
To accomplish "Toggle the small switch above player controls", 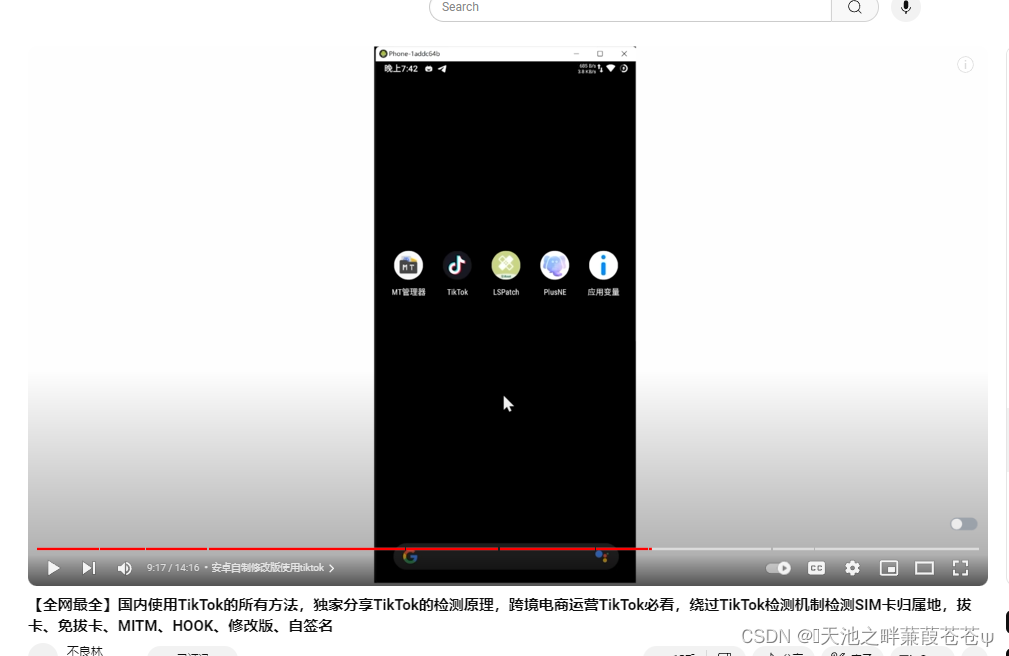I will point(963,524).
